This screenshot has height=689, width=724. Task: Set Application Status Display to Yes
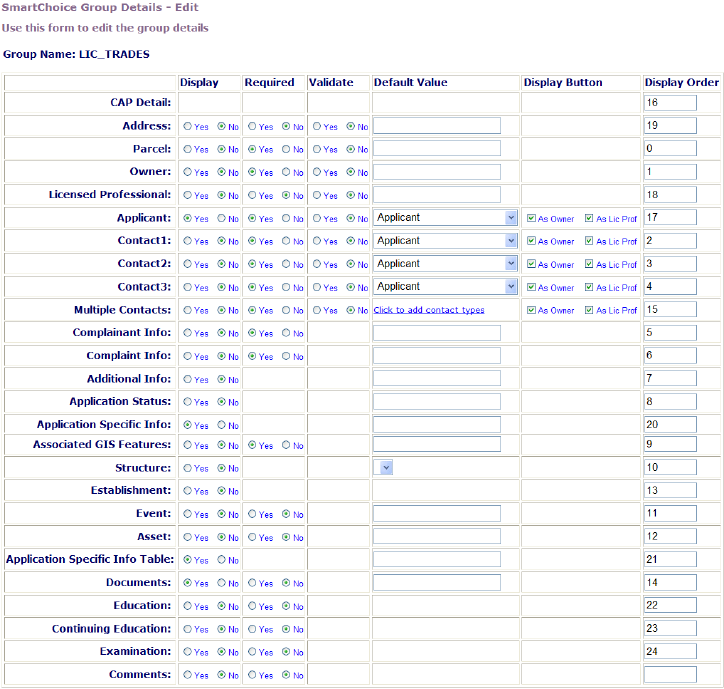pos(187,401)
